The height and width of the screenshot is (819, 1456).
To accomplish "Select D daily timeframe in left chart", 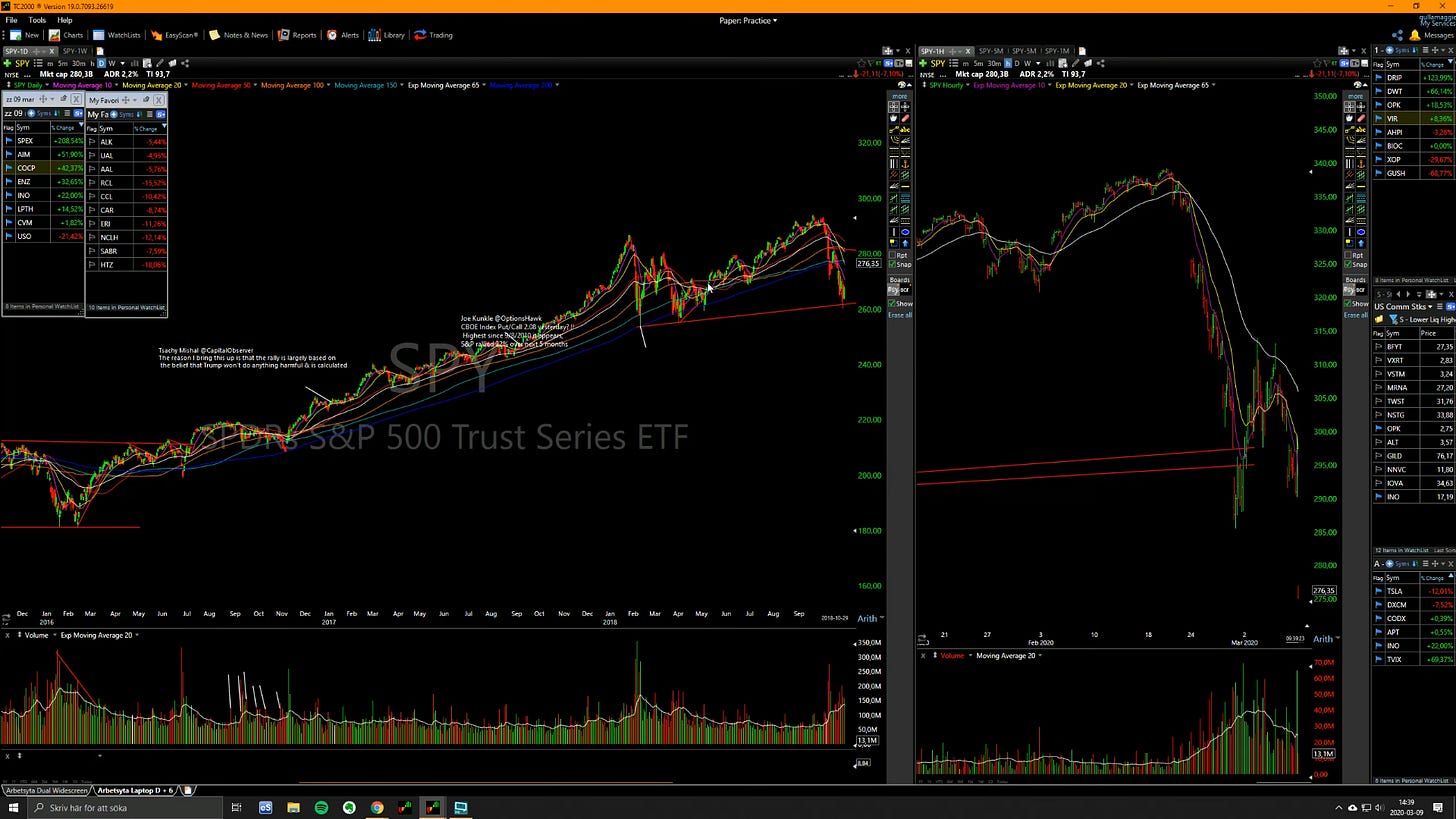I will coord(101,63).
